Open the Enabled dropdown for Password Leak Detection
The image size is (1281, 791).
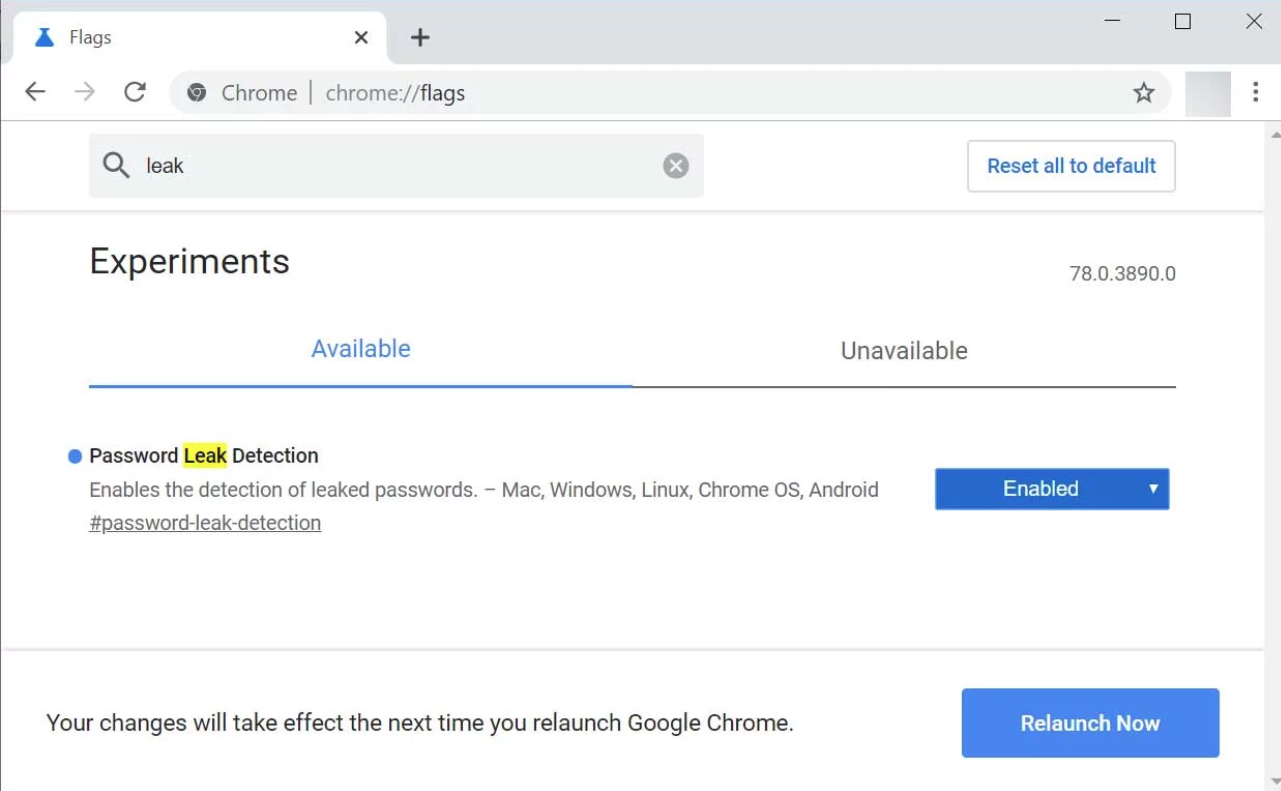coord(1051,489)
